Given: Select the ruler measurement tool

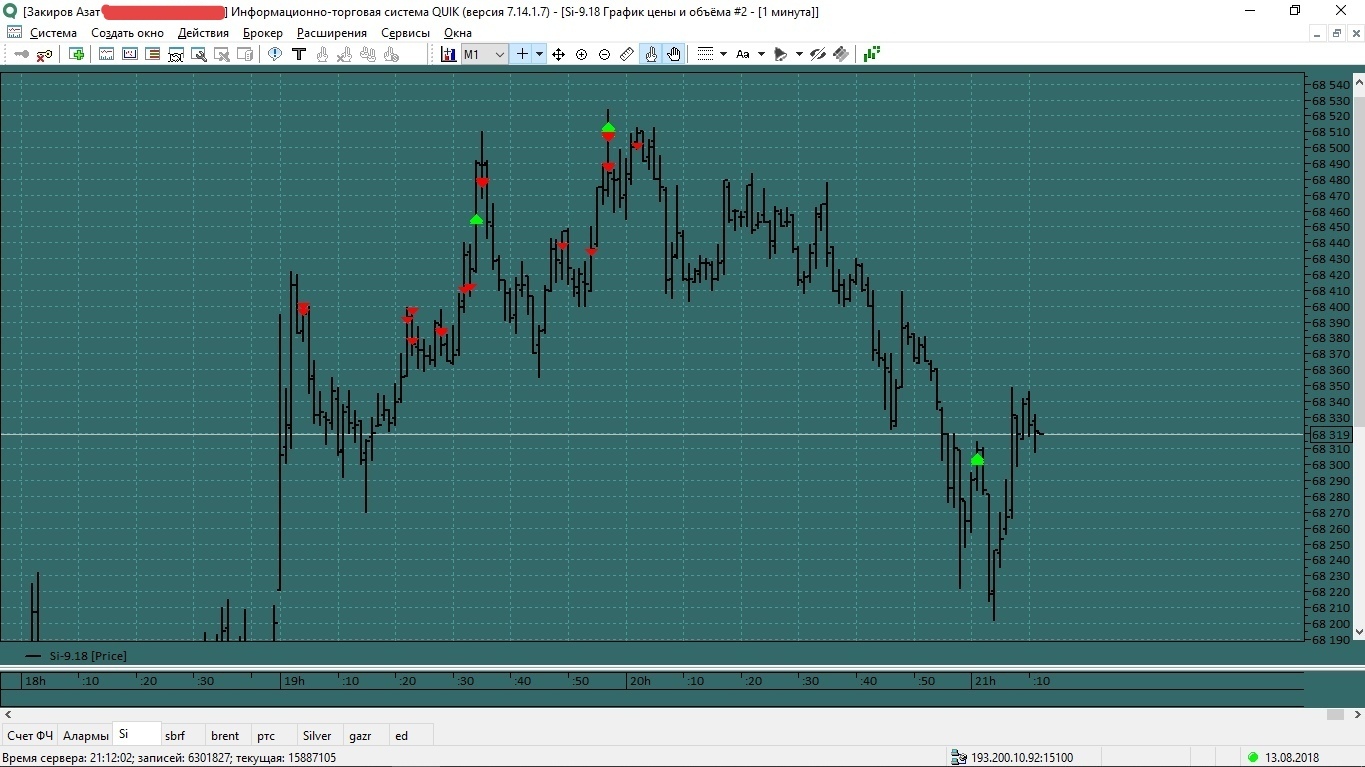Looking at the screenshot, I should click(x=627, y=54).
